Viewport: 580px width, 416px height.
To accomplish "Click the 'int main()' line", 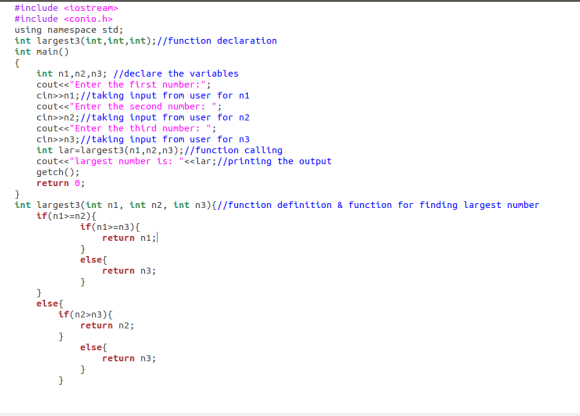I will pos(41,52).
